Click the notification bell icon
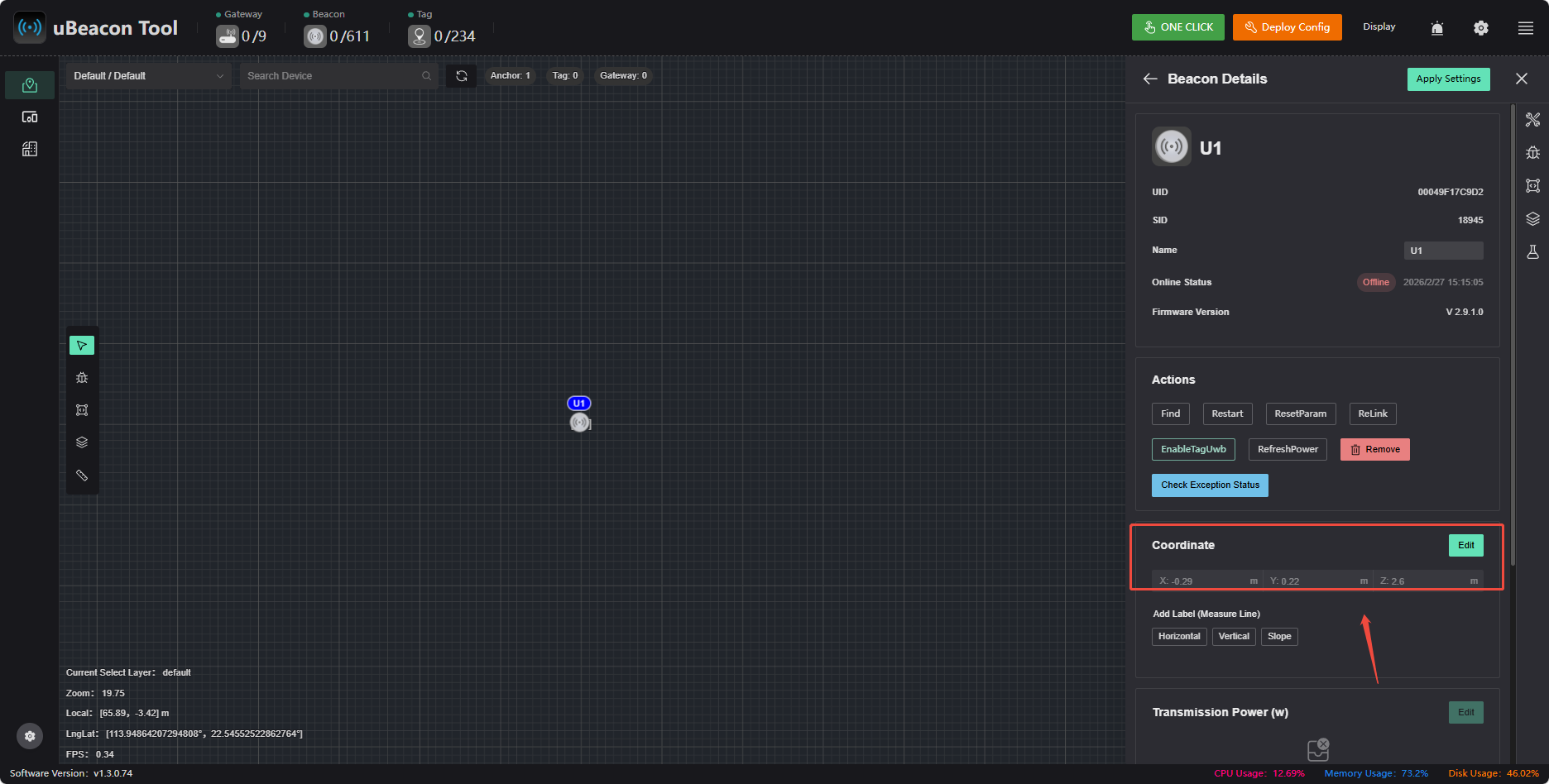The height and width of the screenshot is (784, 1549). point(1437,28)
